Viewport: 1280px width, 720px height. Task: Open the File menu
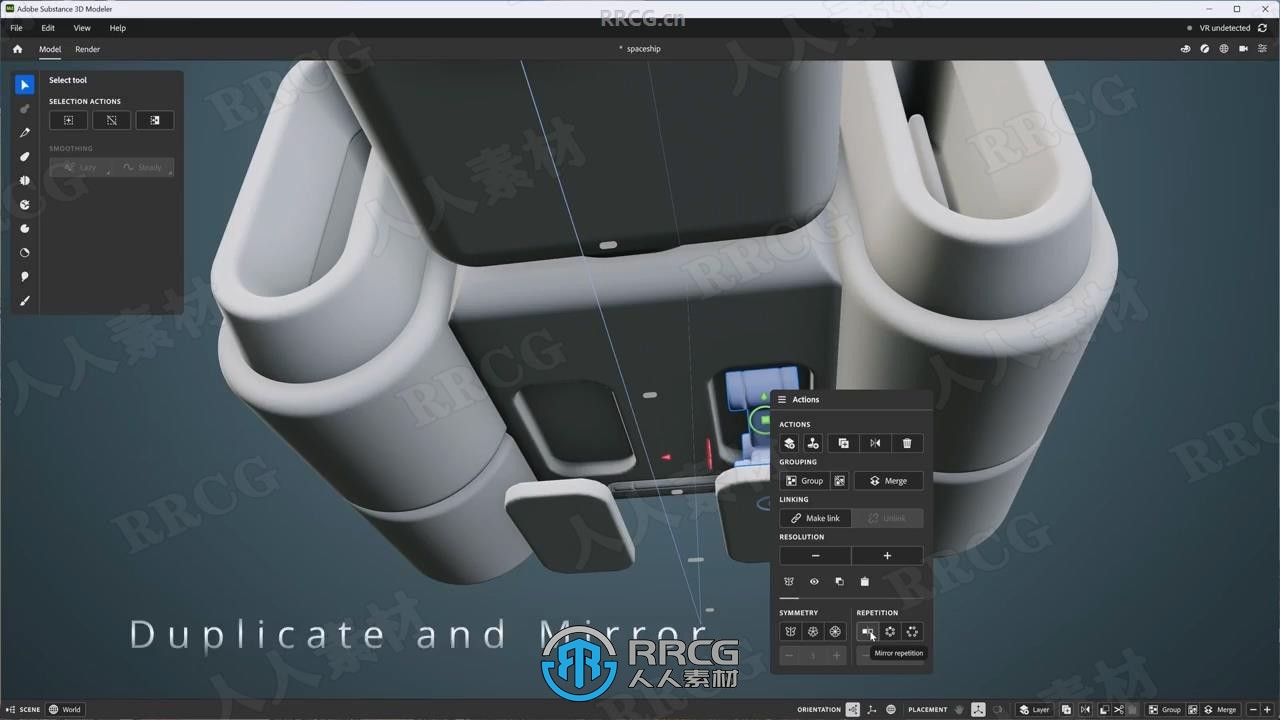click(x=16, y=28)
